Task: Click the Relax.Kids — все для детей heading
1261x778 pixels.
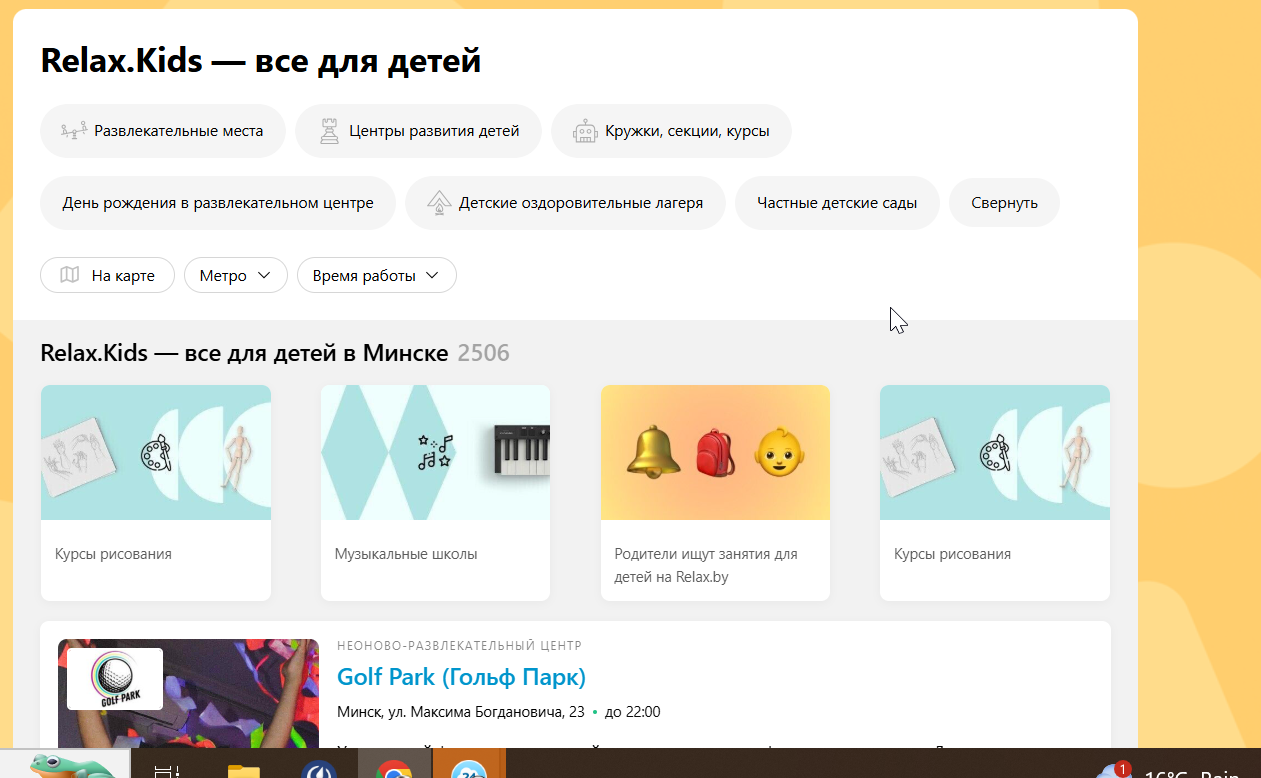Action: 261,60
